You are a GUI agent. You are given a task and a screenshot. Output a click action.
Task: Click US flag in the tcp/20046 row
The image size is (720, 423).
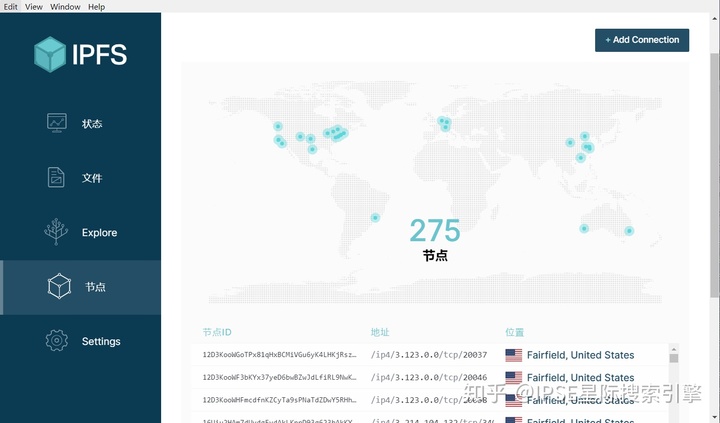[x=513, y=378]
